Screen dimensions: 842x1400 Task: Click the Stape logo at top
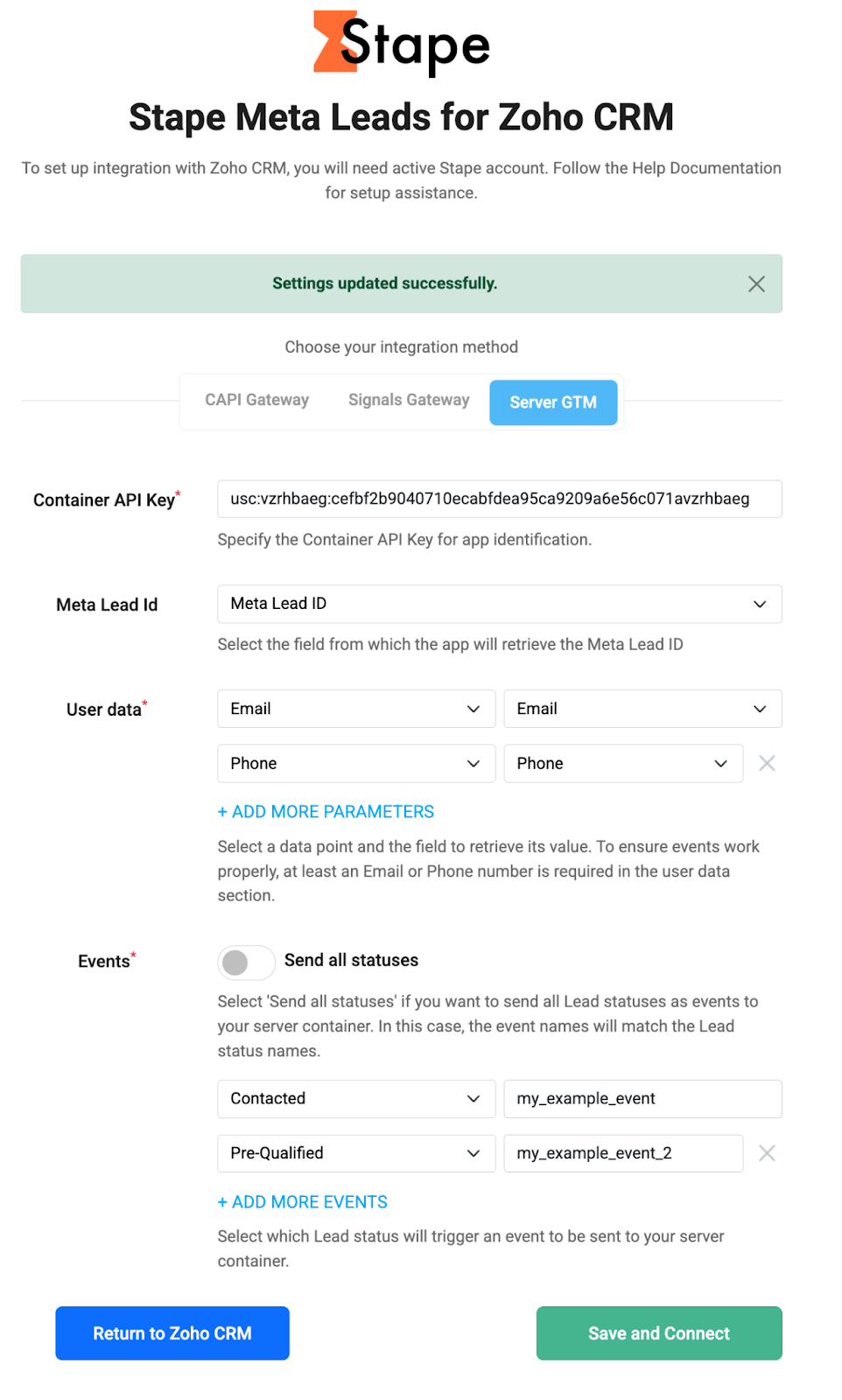click(x=402, y=42)
